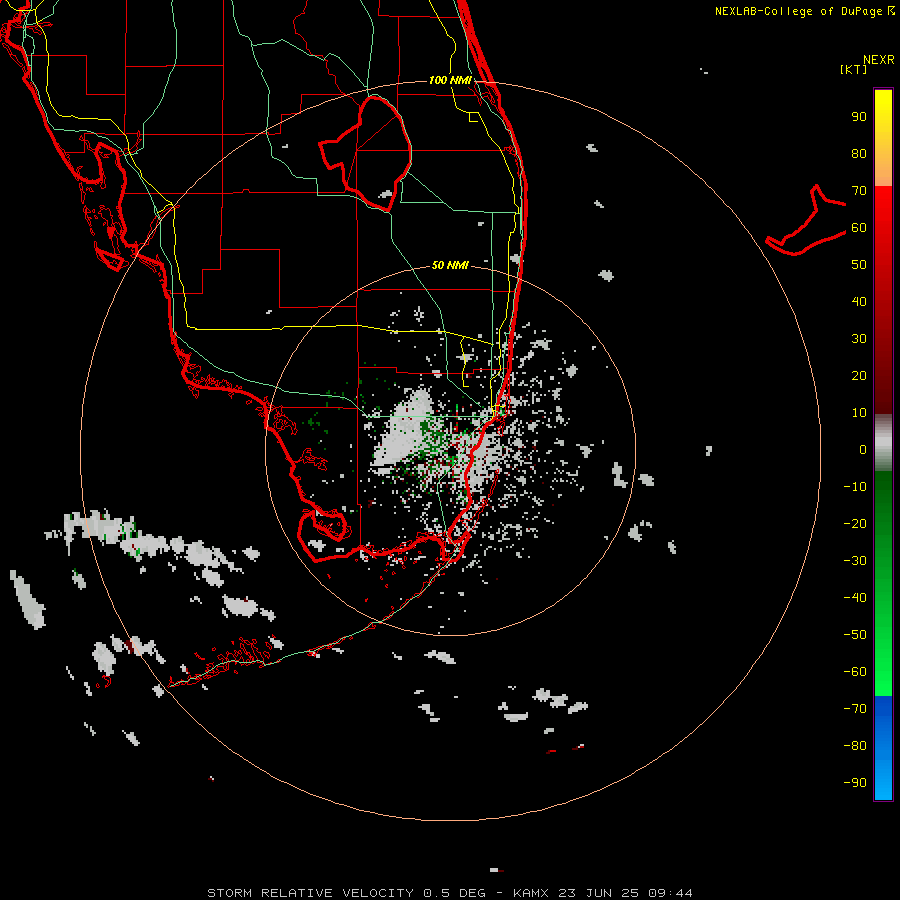Click the 0 value on the velocity scale
The height and width of the screenshot is (900, 900).
tap(863, 450)
